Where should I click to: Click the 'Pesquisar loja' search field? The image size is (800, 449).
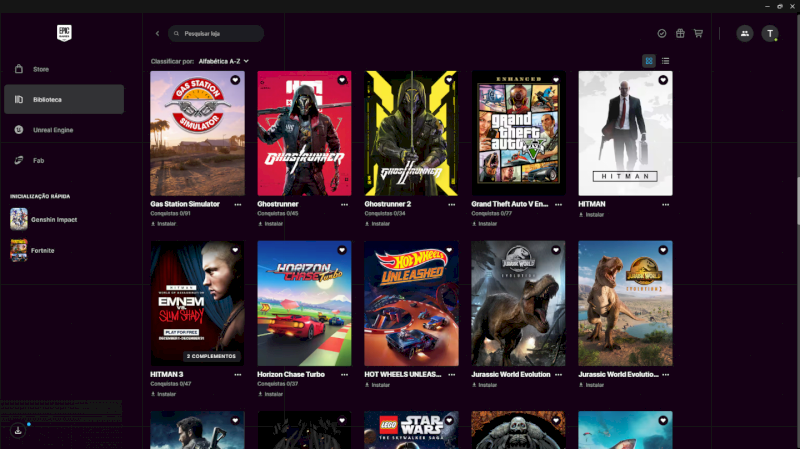pyautogui.click(x=220, y=33)
